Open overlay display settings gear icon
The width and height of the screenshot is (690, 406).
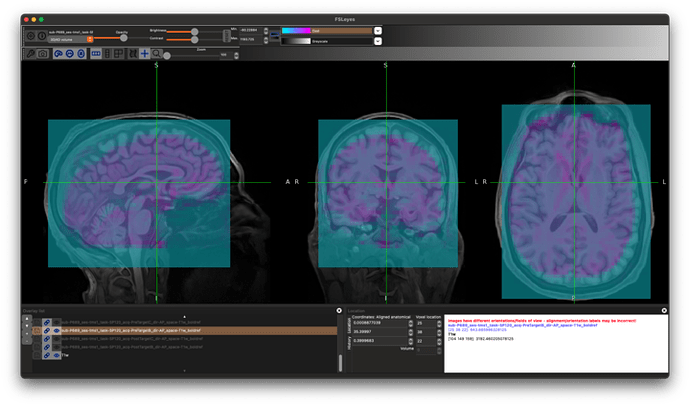(30, 36)
